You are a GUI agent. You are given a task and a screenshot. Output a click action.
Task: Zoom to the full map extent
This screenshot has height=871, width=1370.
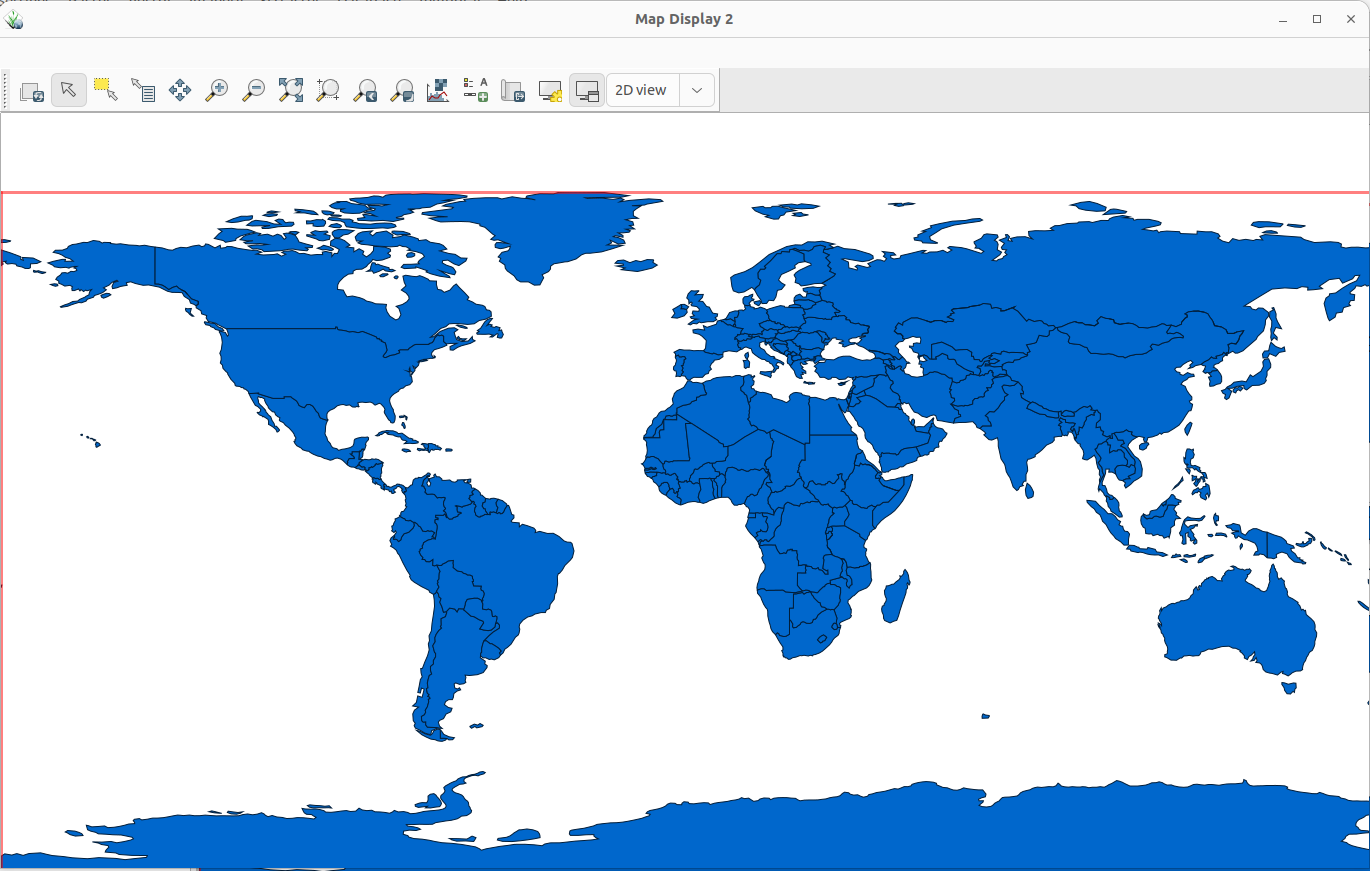290,90
